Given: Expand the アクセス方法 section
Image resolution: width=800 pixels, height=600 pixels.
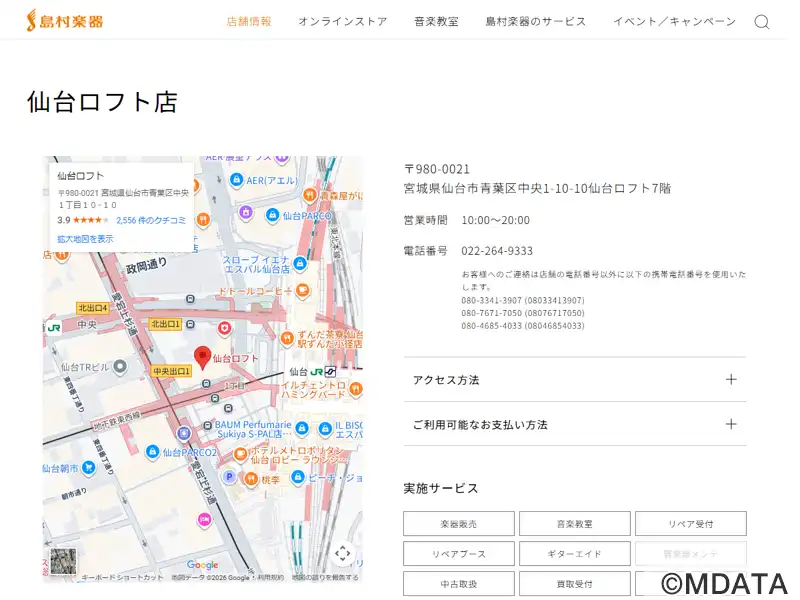Looking at the screenshot, I should pos(574,380).
